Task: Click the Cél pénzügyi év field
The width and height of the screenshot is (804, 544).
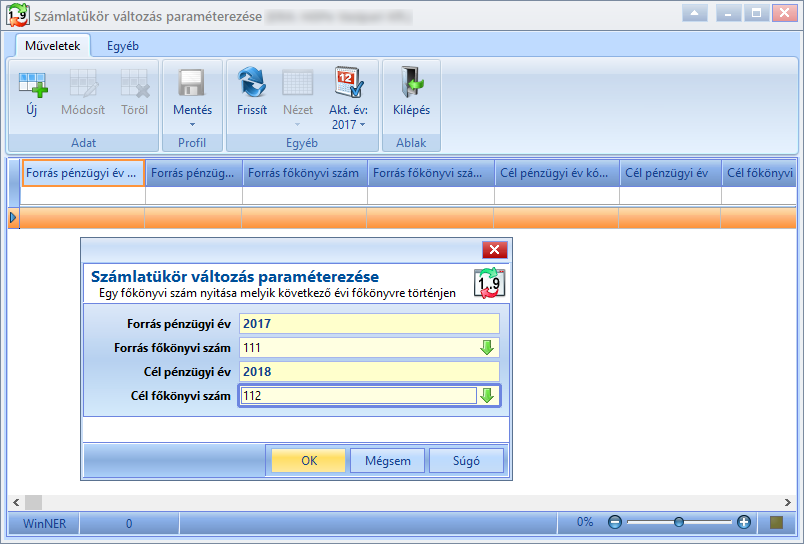Action: click(x=369, y=372)
